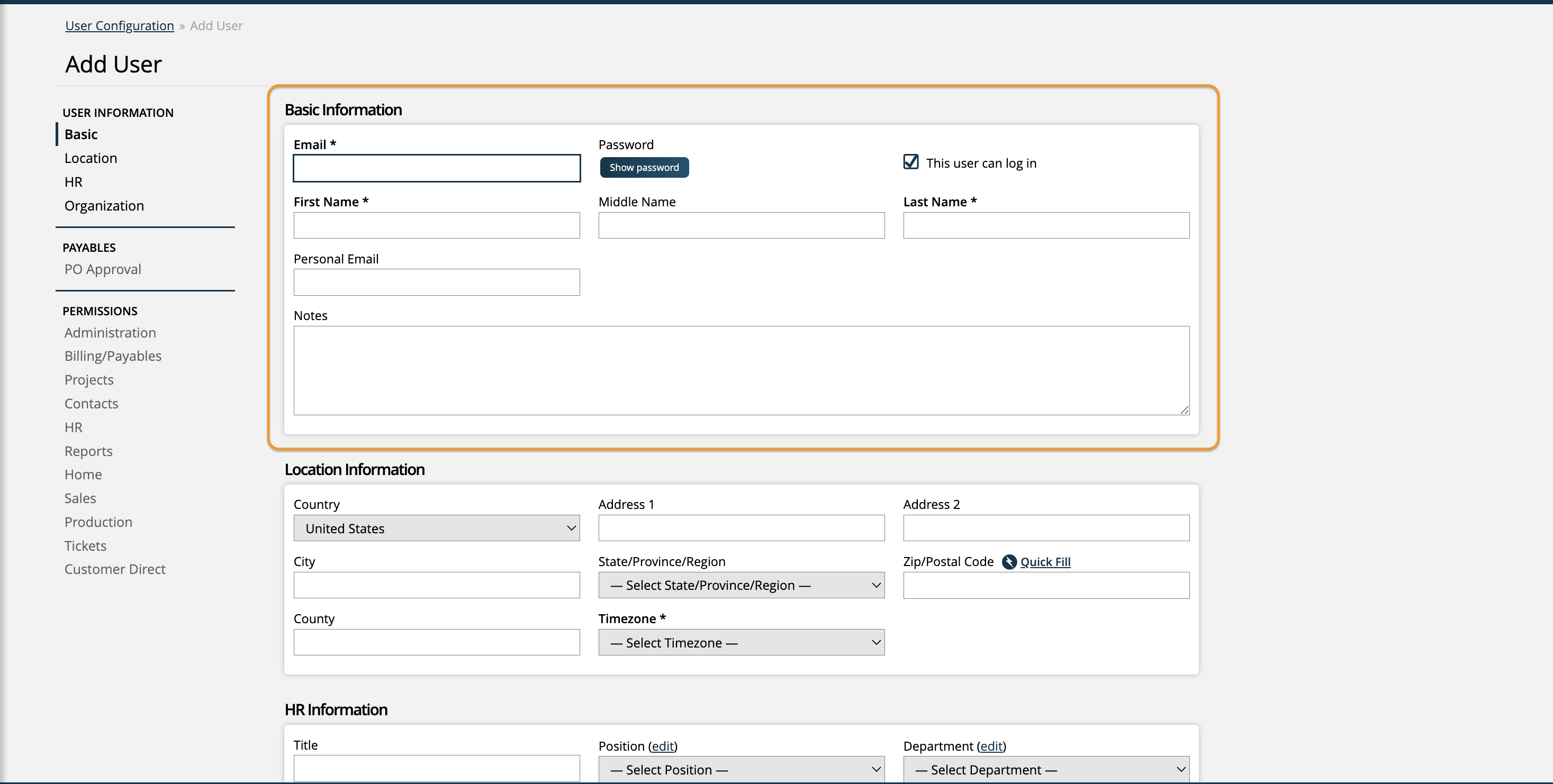
Task: Expand the State/Province/Region dropdown
Action: [741, 585]
